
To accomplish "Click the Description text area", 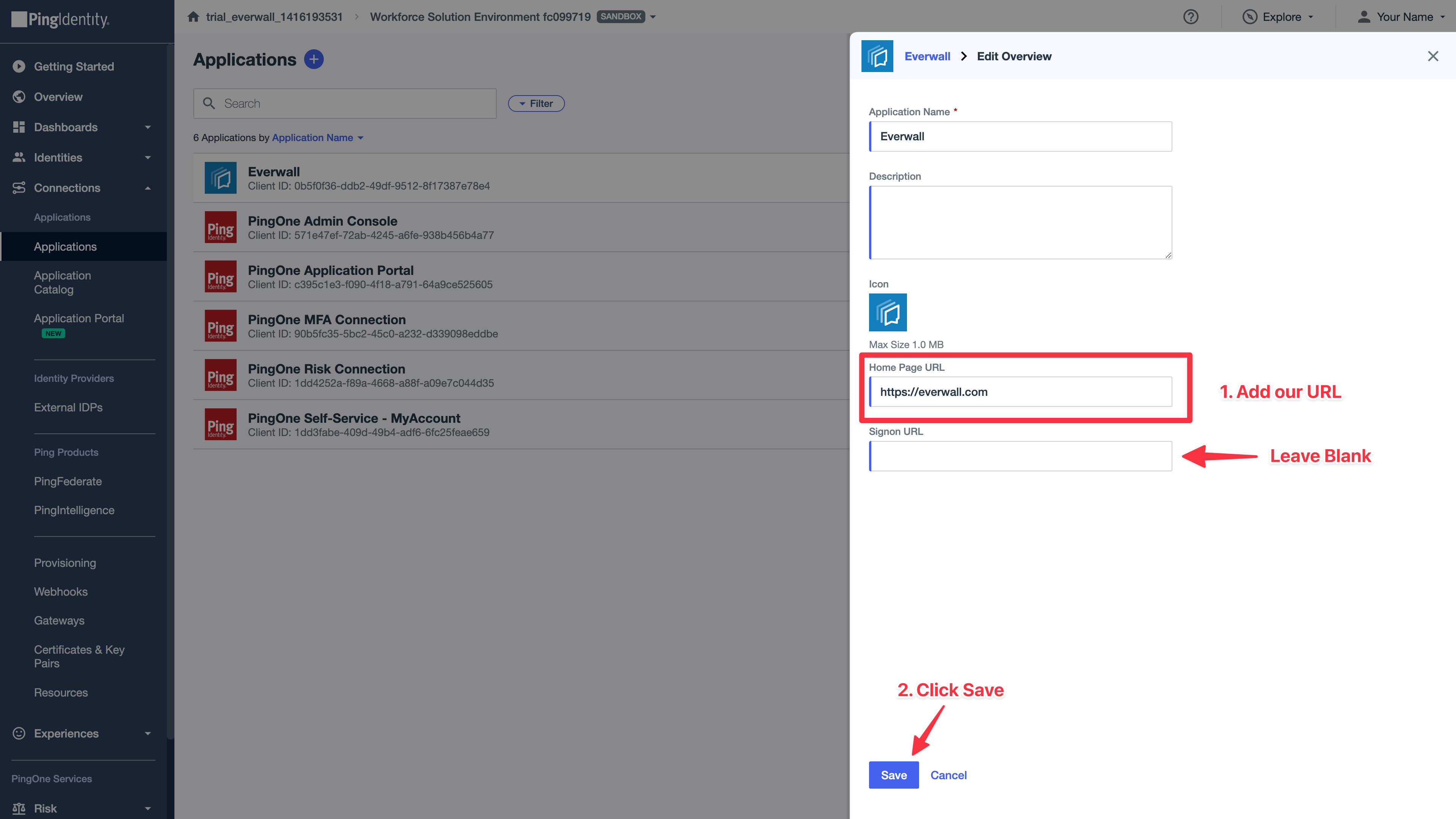I will pos(1020,223).
